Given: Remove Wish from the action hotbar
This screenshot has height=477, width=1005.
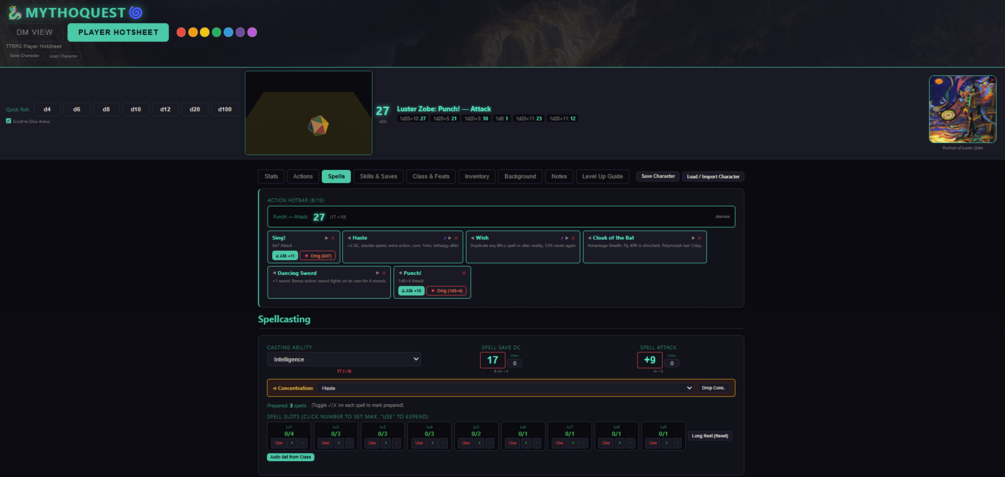Looking at the screenshot, I should [x=573, y=238].
